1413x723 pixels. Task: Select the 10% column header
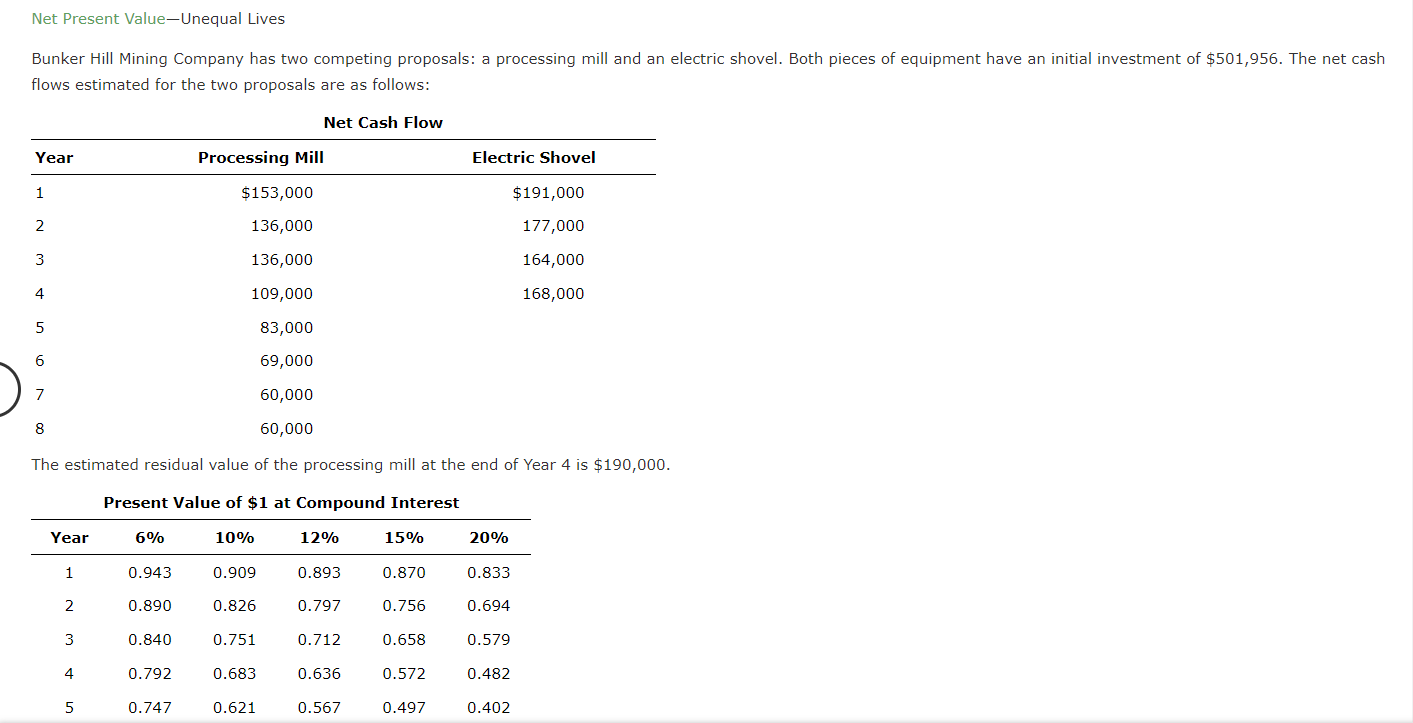tap(234, 538)
